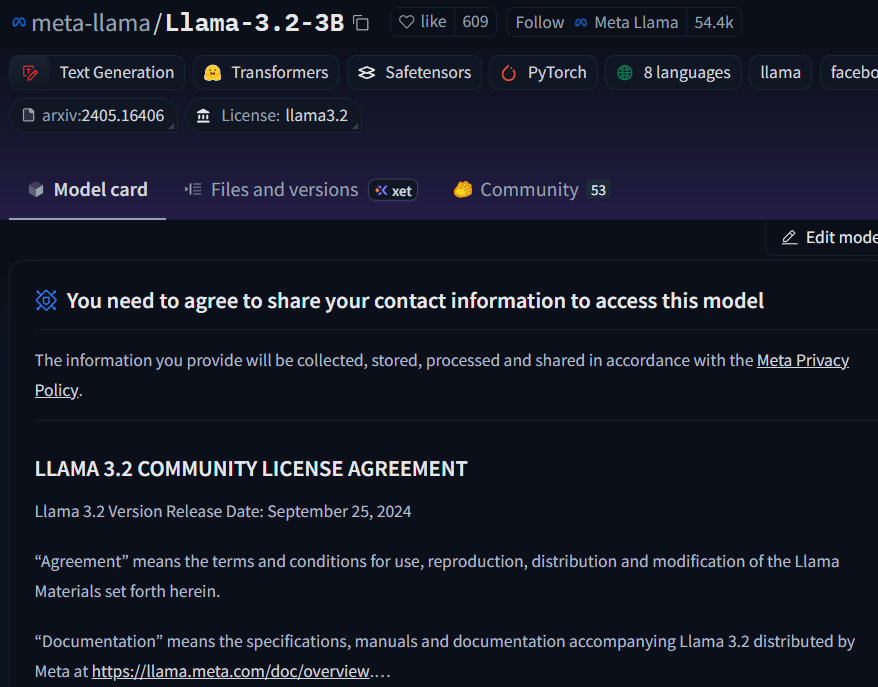Copy the model name with the copy icon
878x687 pixels.
361,23
